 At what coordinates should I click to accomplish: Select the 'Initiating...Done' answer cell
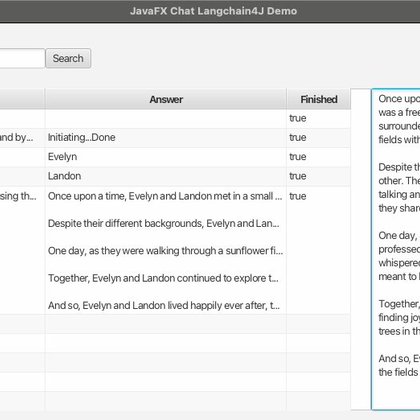[x=166, y=138]
